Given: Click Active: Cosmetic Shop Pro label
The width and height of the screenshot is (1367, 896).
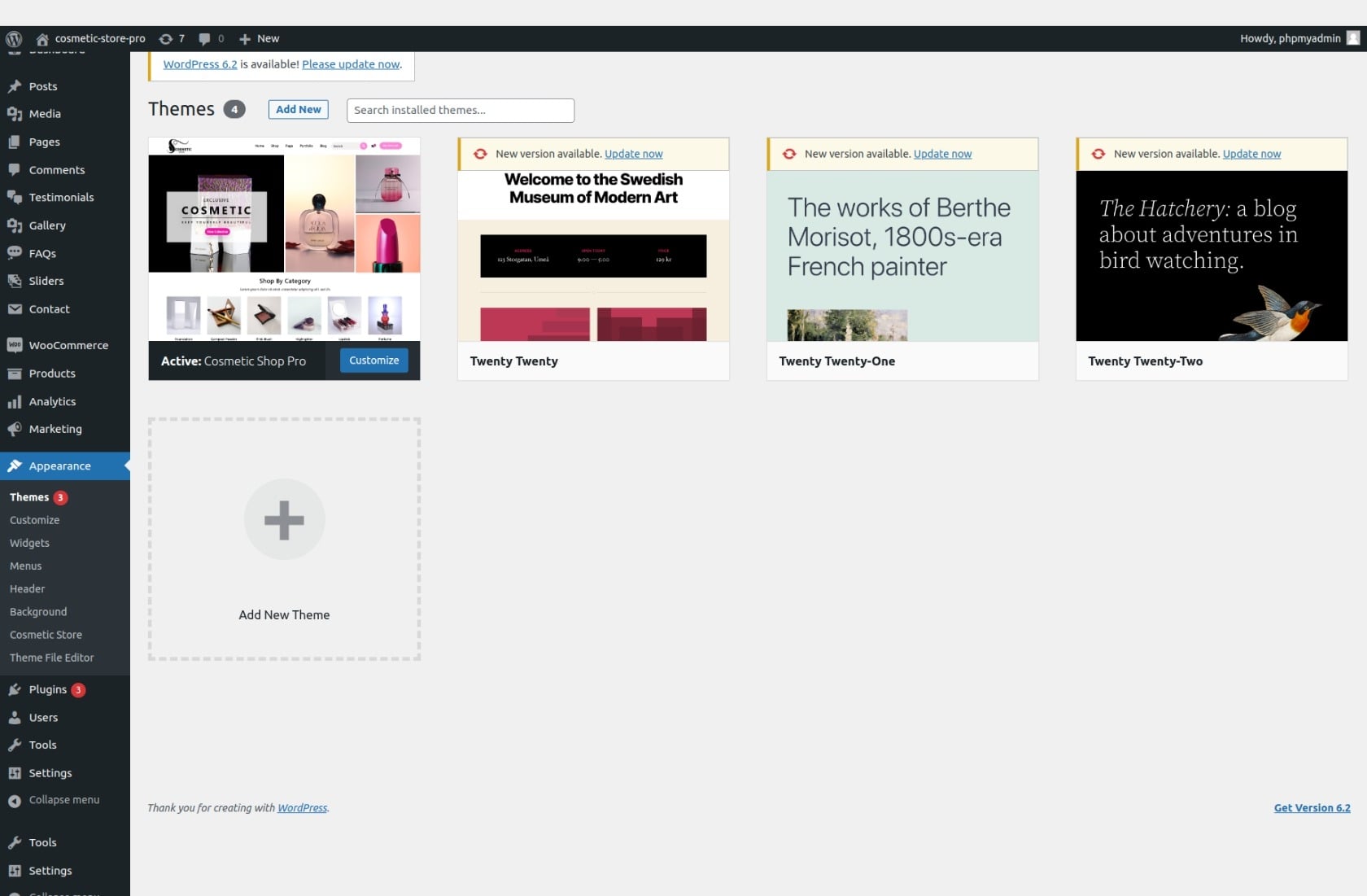Looking at the screenshot, I should (x=234, y=361).
